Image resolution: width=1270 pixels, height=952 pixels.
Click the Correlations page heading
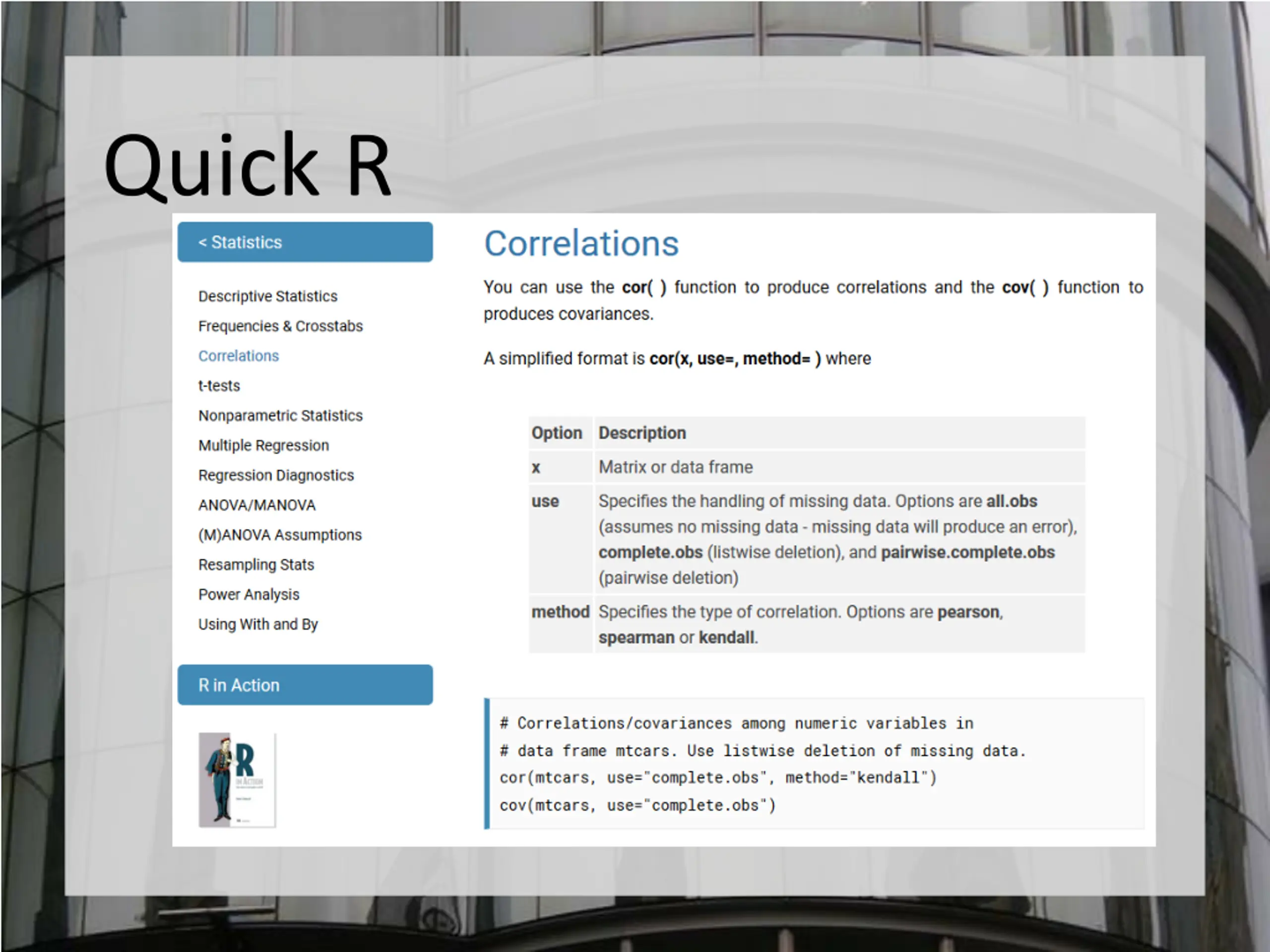coord(581,243)
